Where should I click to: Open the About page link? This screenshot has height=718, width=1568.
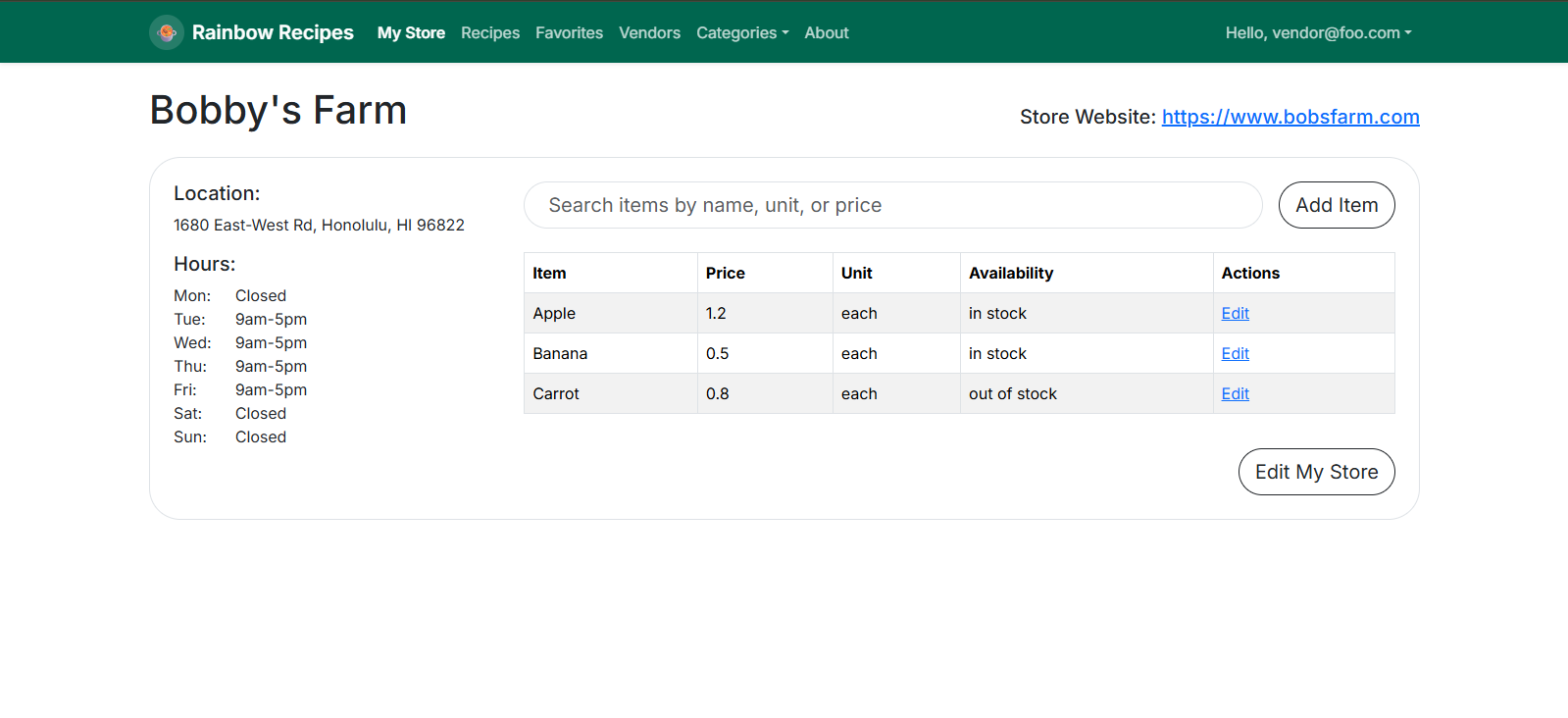point(826,32)
